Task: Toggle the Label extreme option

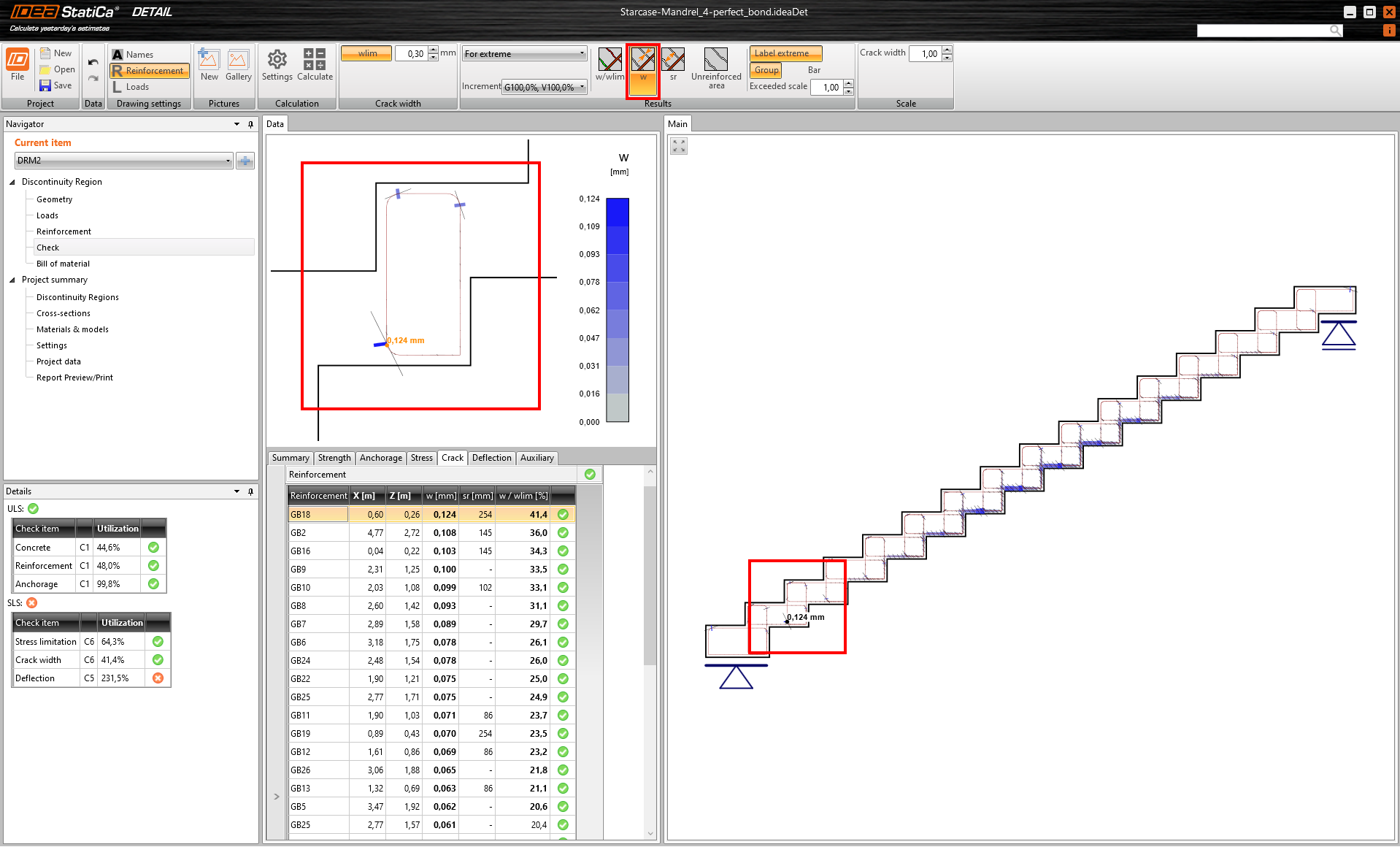Action: [785, 53]
